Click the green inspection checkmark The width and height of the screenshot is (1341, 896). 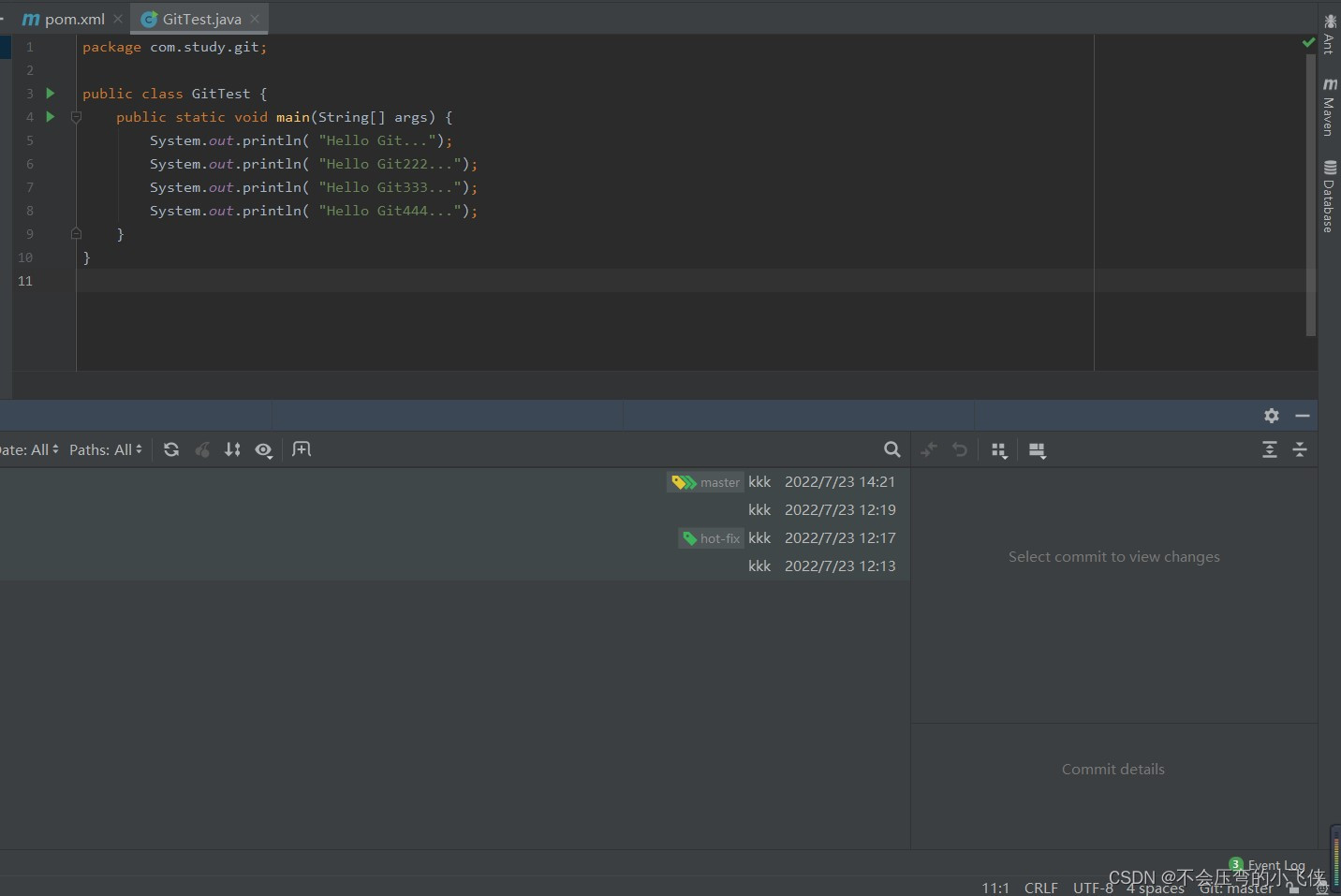pyautogui.click(x=1308, y=42)
